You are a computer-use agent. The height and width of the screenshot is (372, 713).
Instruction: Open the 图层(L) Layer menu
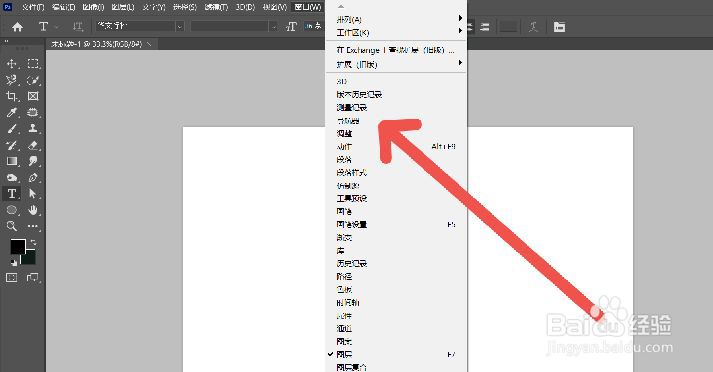pyautogui.click(x=123, y=7)
